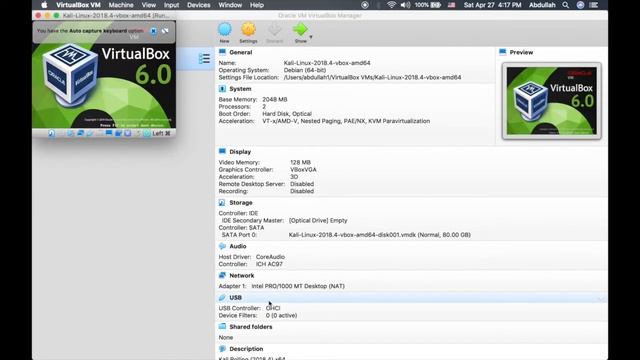640x360 pixels.
Task: Click Adapter 1 Intel PRO/1000 MT Desktop (NAT)
Action: [298, 286]
